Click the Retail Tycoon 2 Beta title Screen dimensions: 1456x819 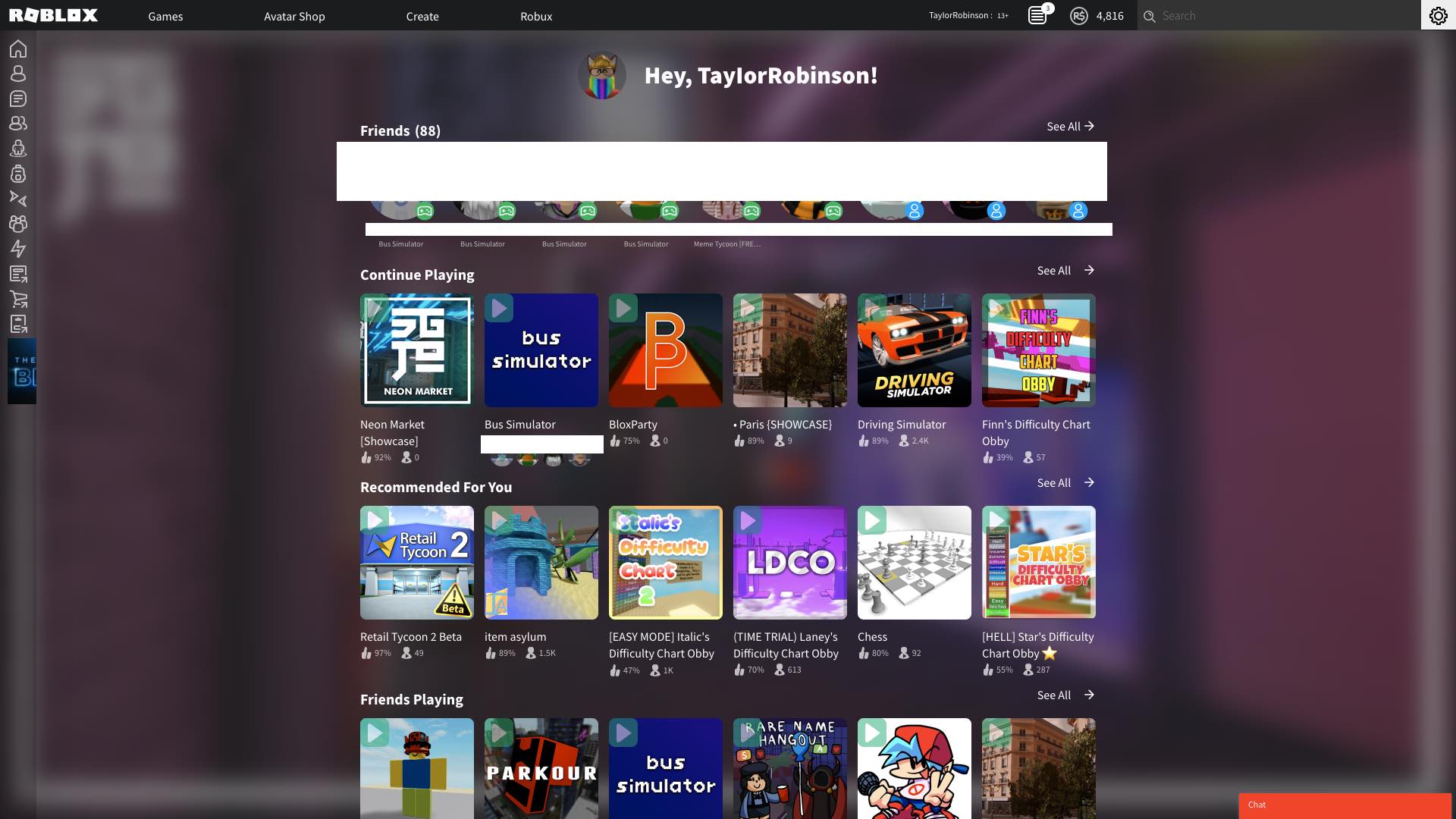pyautogui.click(x=411, y=637)
